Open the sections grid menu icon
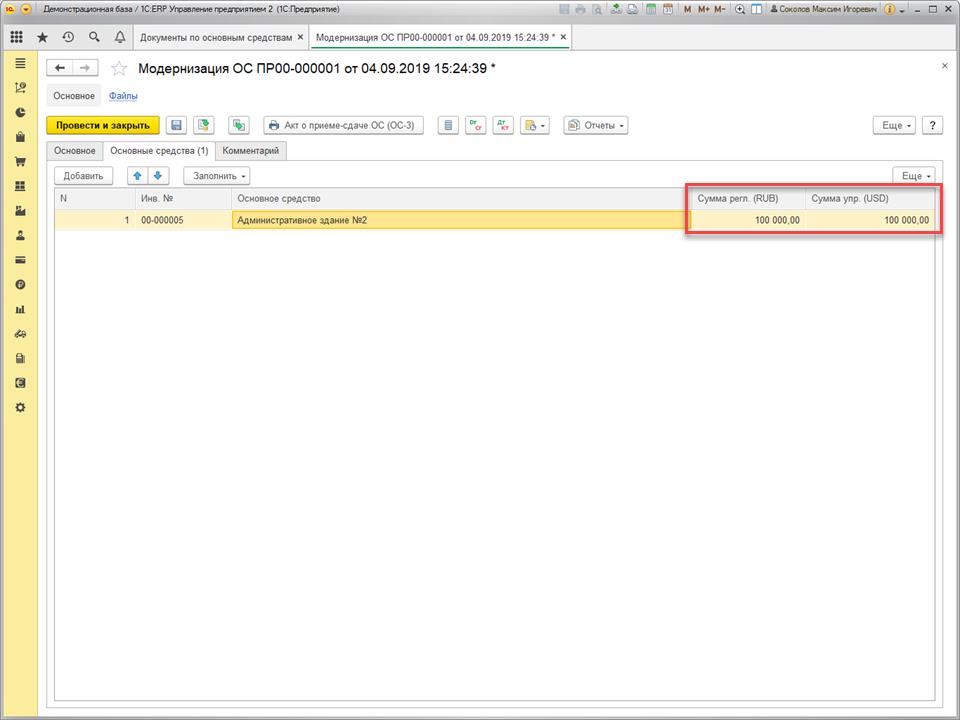 pyautogui.click(x=17, y=37)
